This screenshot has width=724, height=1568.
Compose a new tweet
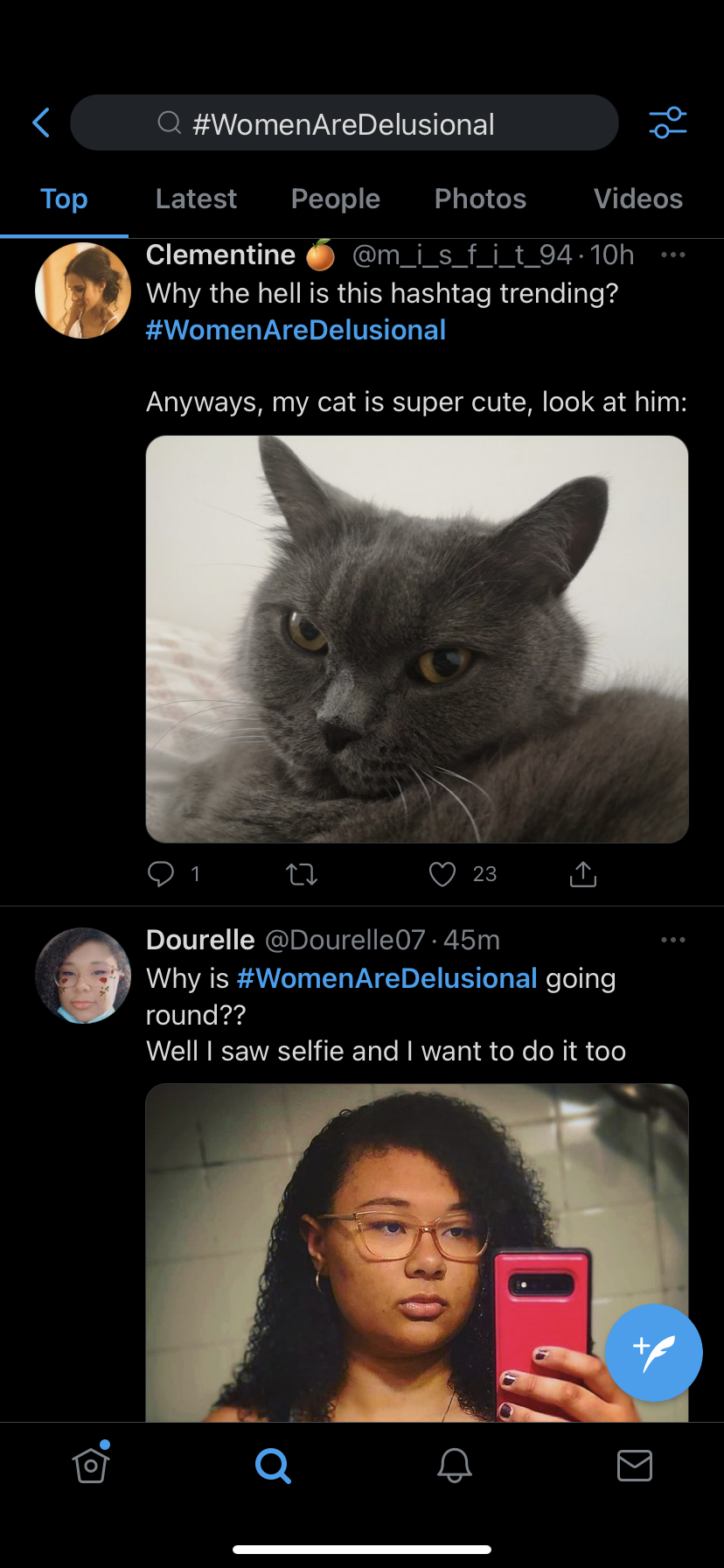653,1352
